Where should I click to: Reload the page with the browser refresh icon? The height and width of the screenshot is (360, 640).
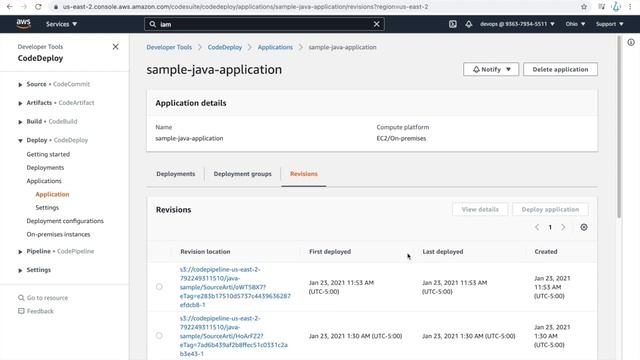click(x=38, y=7)
